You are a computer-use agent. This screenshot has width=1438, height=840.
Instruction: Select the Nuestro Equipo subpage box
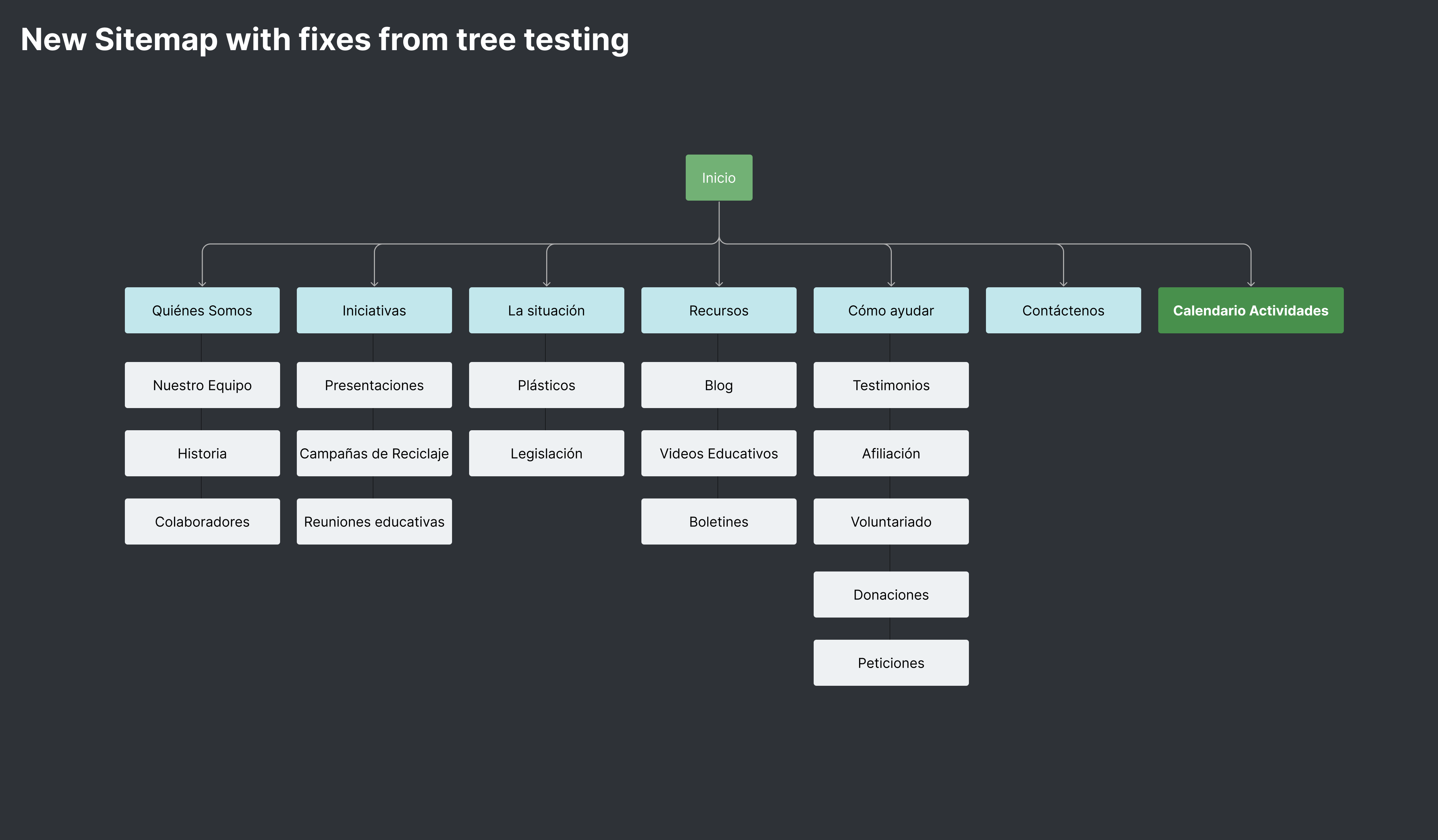(202, 385)
